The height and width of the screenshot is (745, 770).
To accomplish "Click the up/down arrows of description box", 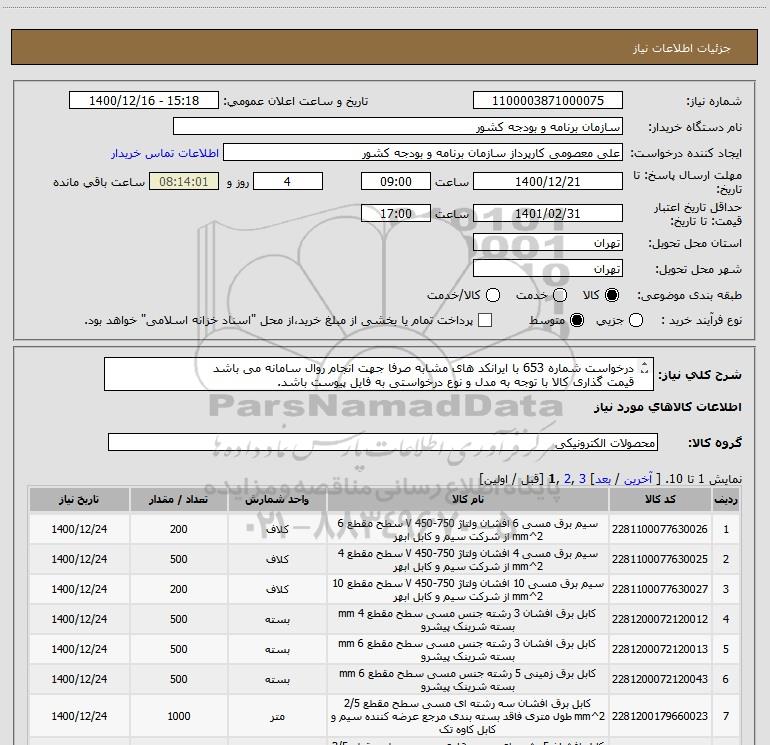I will pos(645,367).
